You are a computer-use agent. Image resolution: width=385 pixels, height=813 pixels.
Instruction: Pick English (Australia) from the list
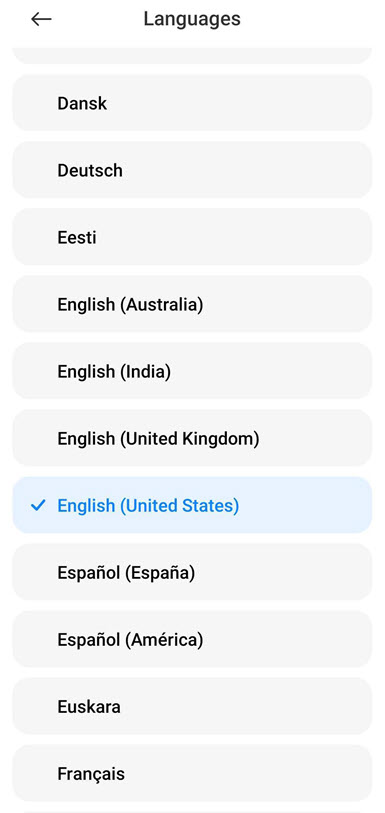coord(192,304)
